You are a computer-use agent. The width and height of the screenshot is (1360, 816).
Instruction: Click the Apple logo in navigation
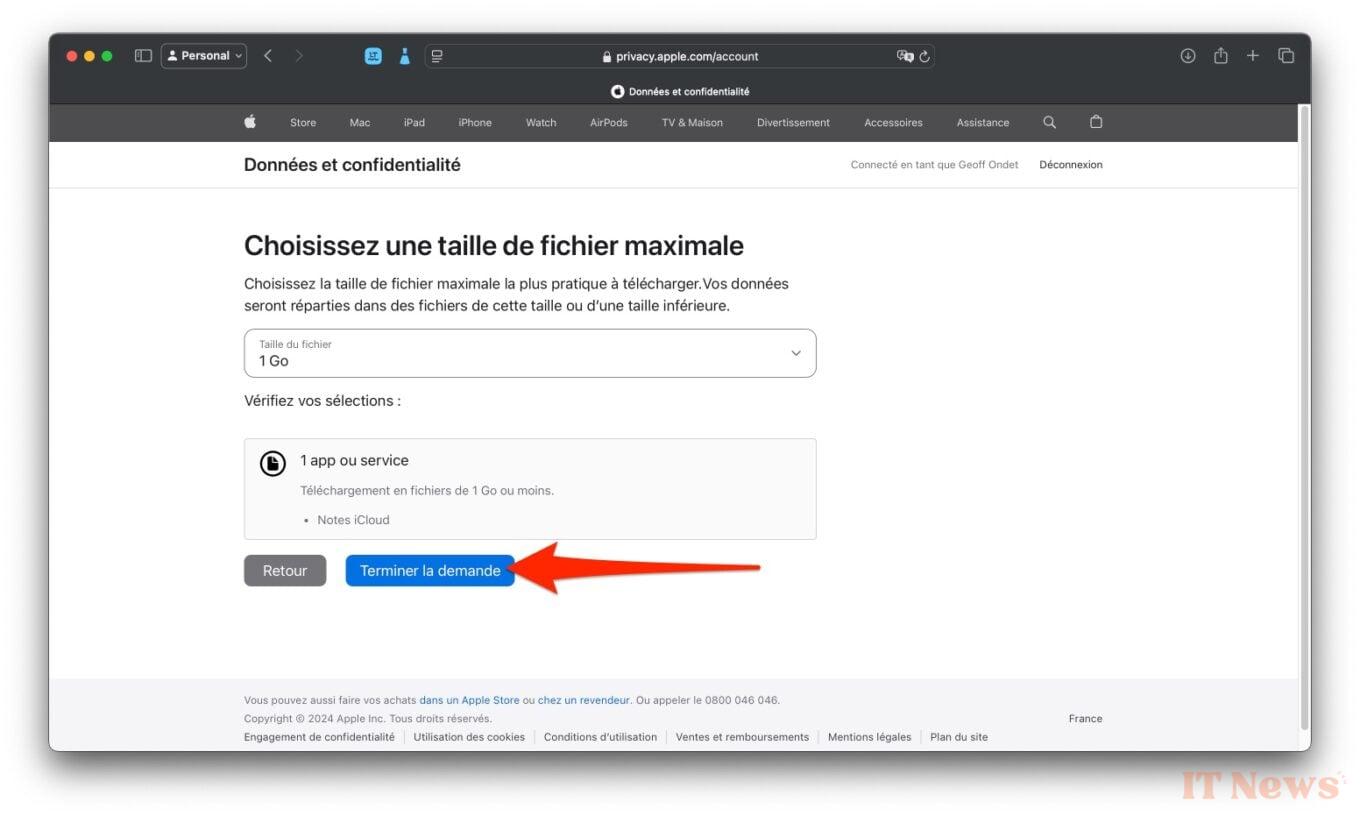coord(250,122)
